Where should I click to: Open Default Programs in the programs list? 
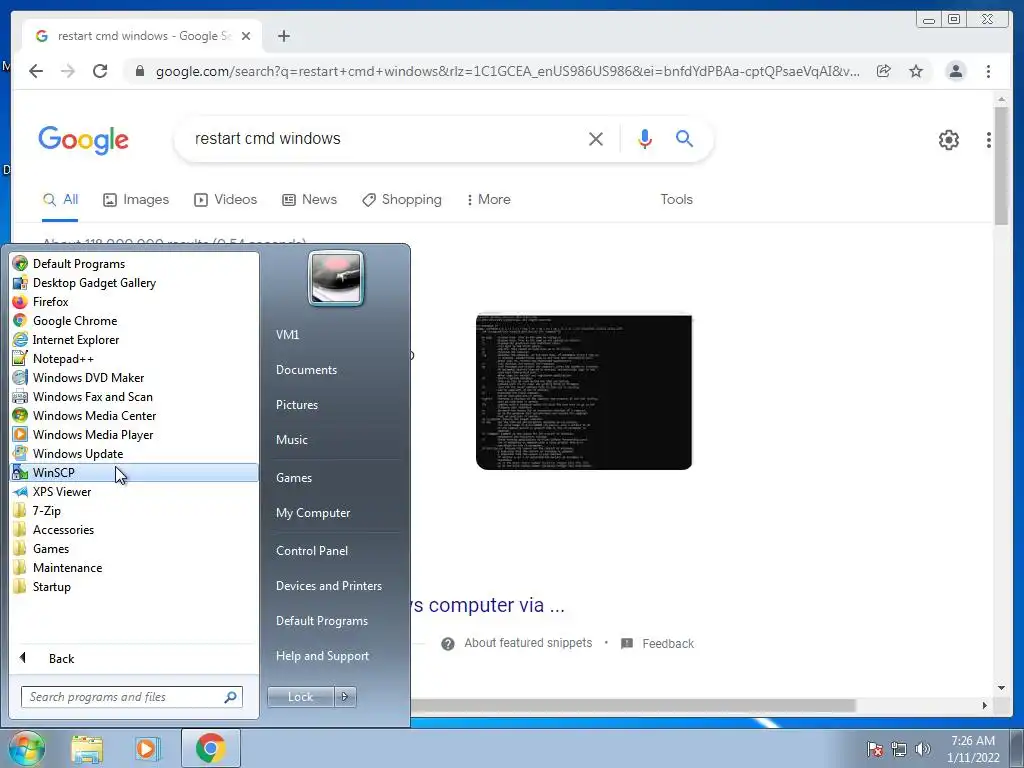pos(134,264)
